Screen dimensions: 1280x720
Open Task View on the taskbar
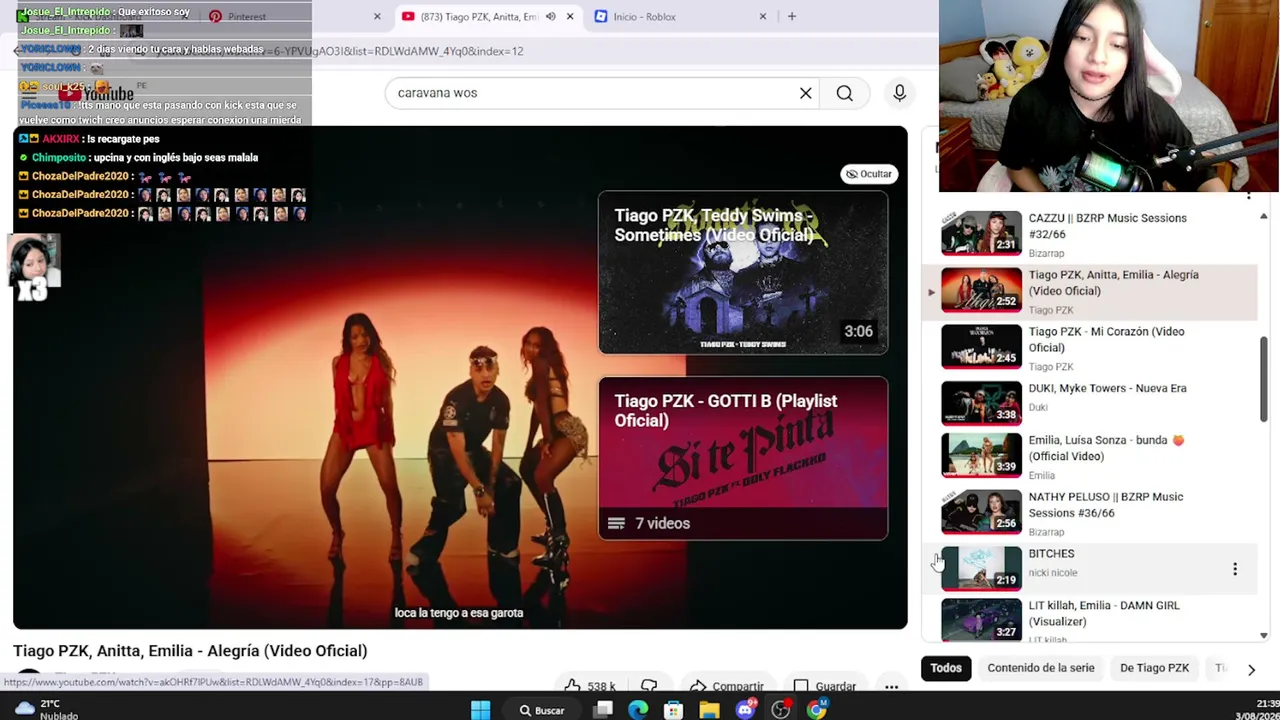tap(603, 710)
